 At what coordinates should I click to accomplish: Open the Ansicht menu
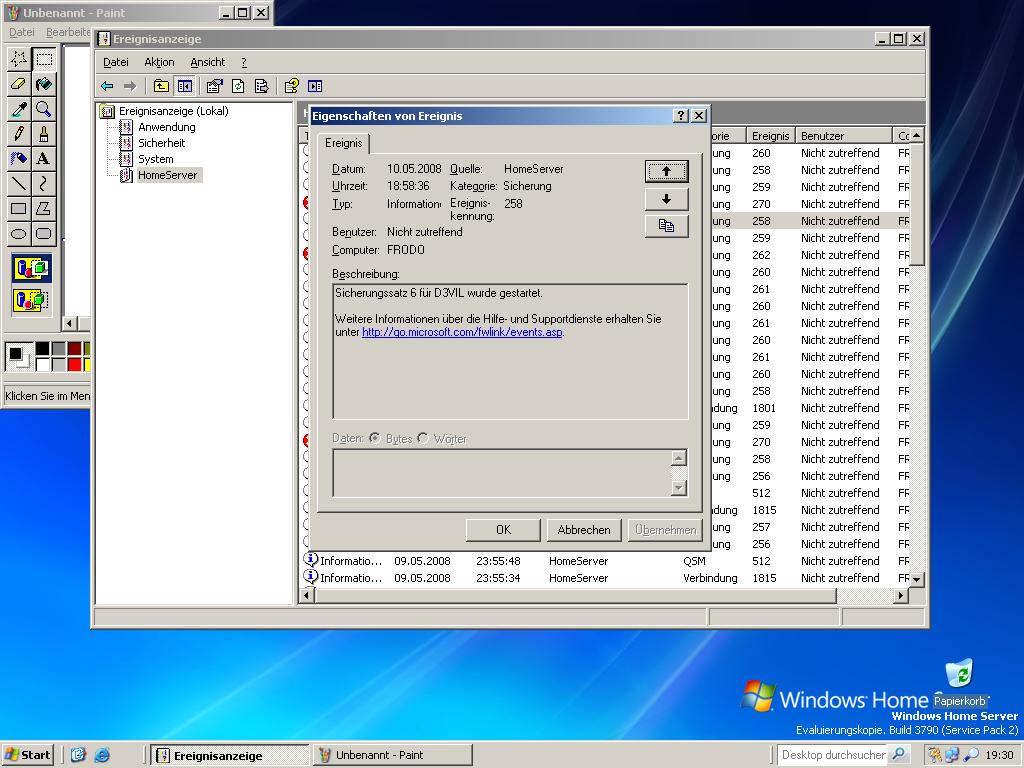(208, 62)
